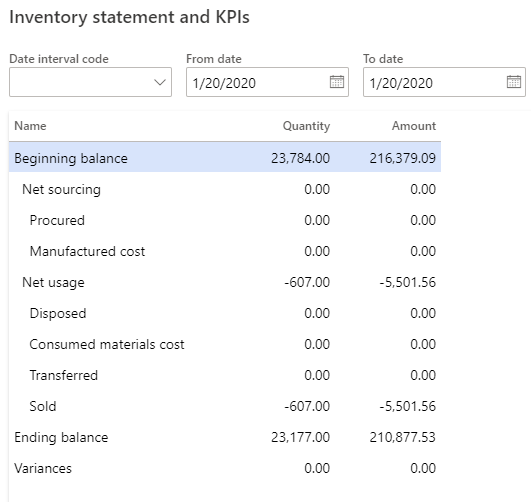Expand the Date interval code dropdown

pyautogui.click(x=160, y=82)
